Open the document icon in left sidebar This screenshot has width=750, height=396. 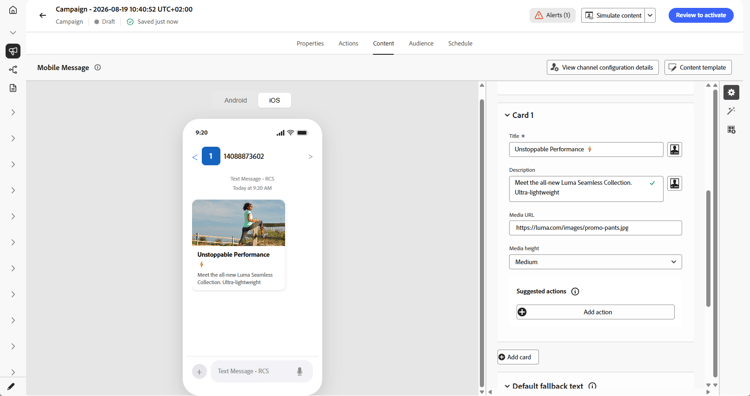pos(13,88)
